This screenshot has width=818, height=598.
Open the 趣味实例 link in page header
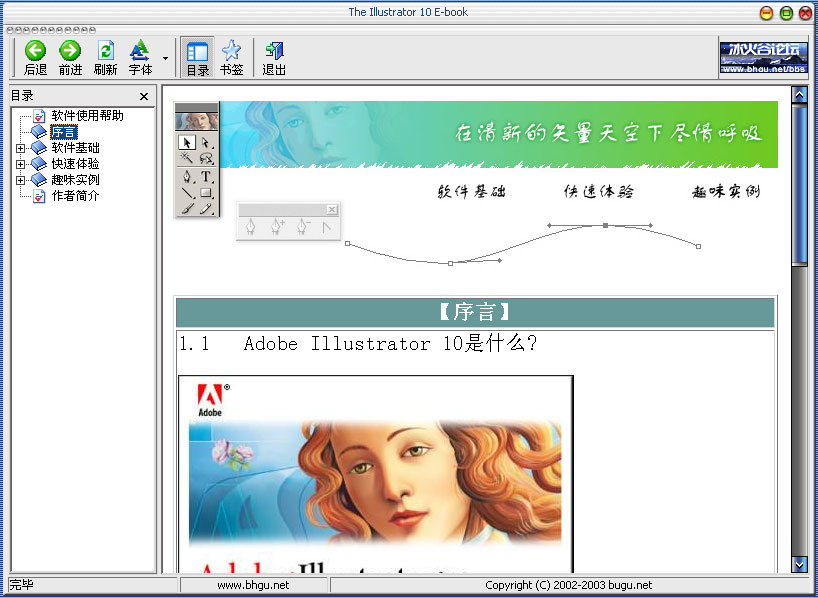click(726, 192)
